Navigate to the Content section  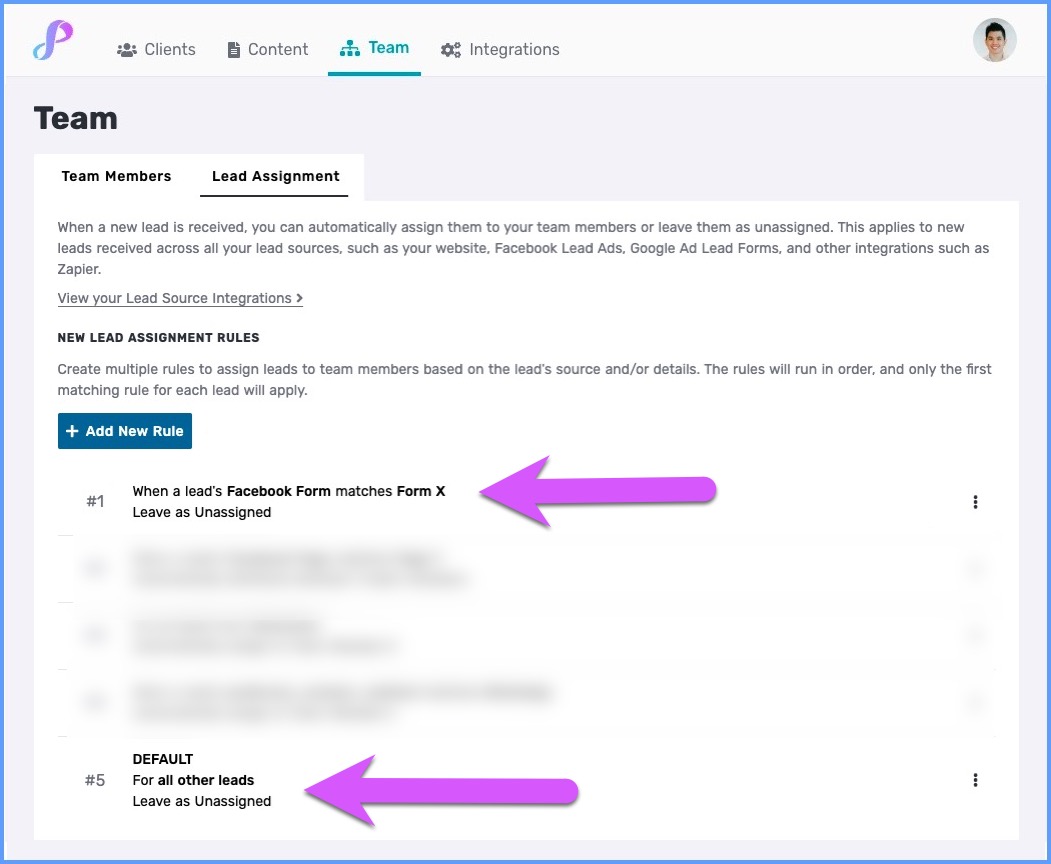point(277,48)
